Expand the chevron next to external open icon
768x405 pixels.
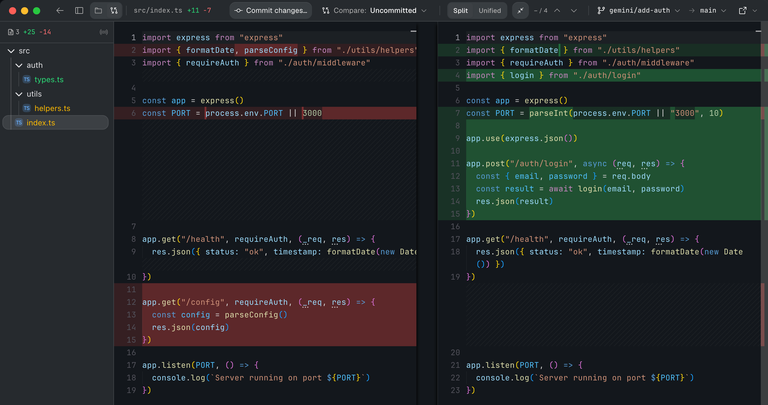coord(754,10)
